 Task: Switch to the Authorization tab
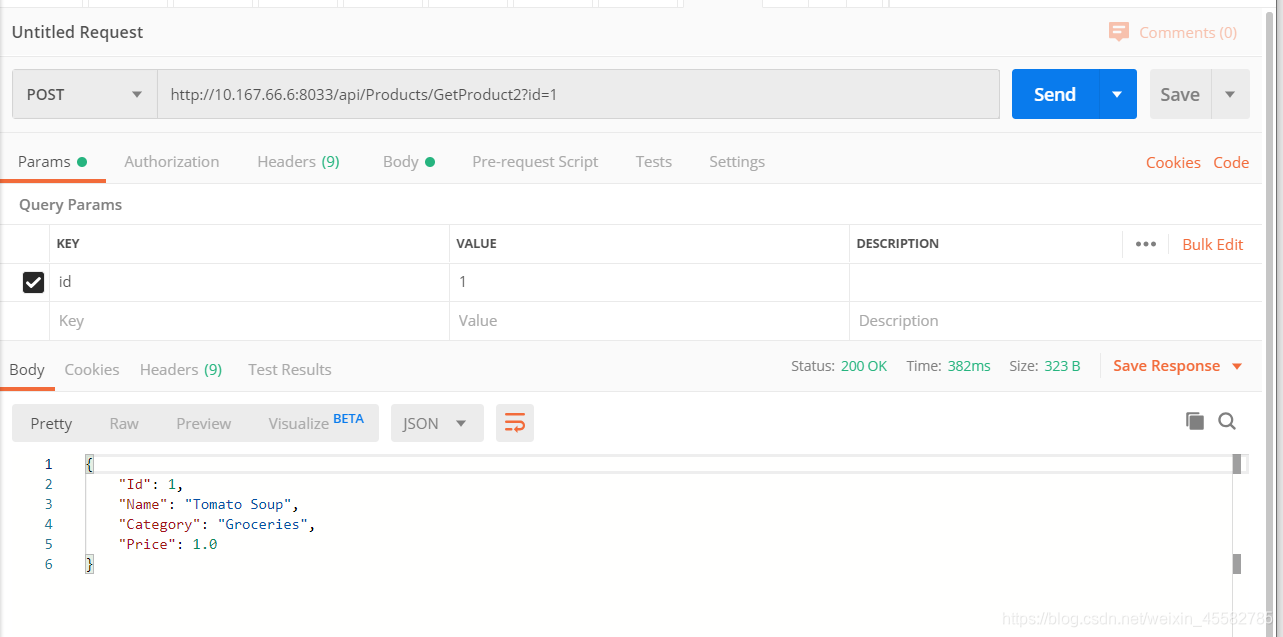(x=172, y=161)
